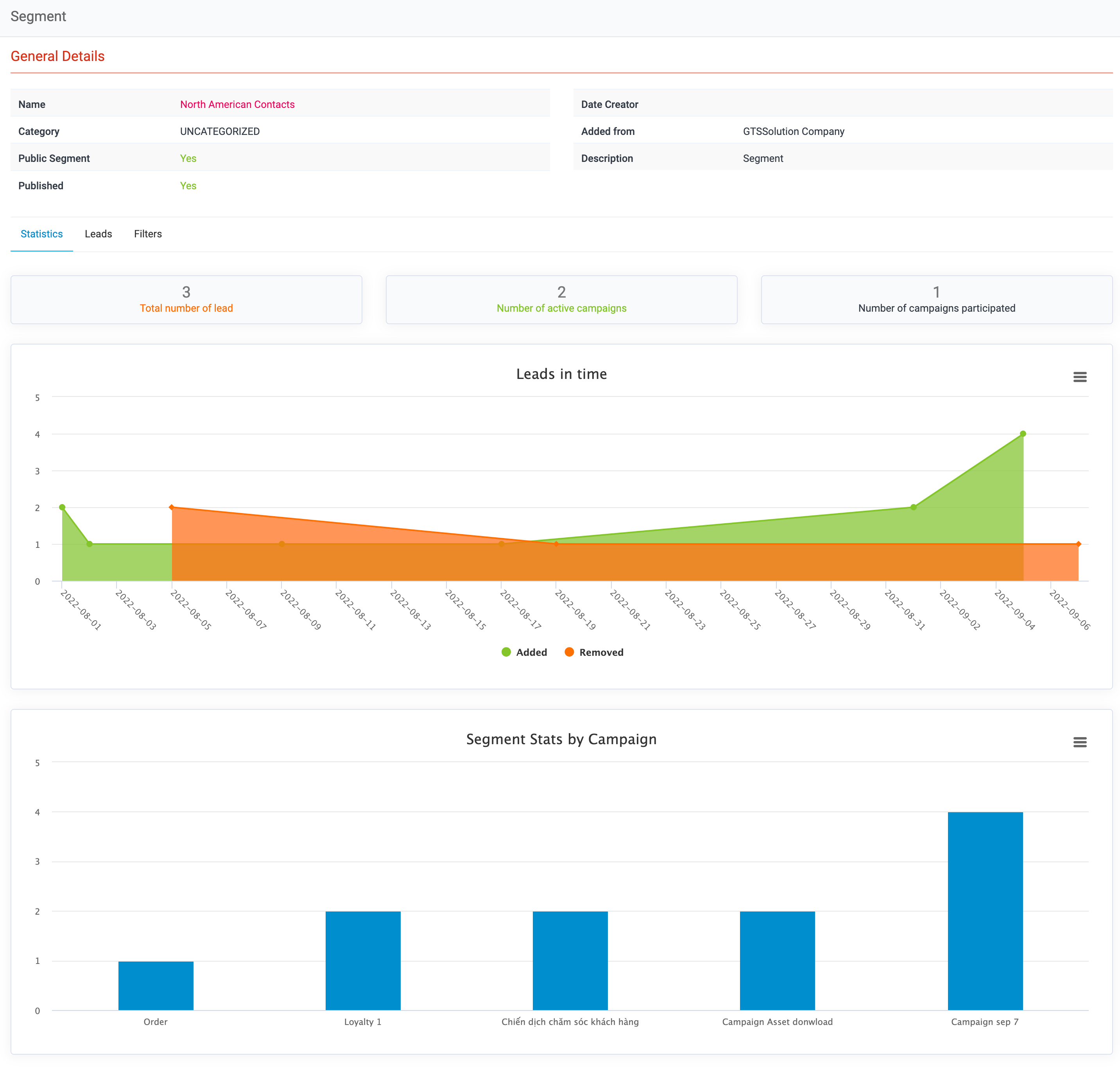Click the orange Removed point at 2022-08-05
1120x1084 pixels.
(172, 507)
